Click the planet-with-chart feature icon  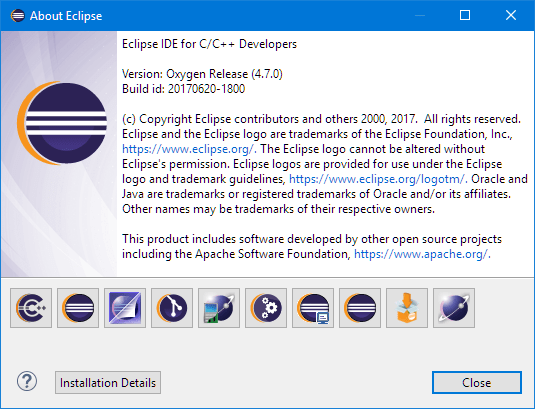219,308
